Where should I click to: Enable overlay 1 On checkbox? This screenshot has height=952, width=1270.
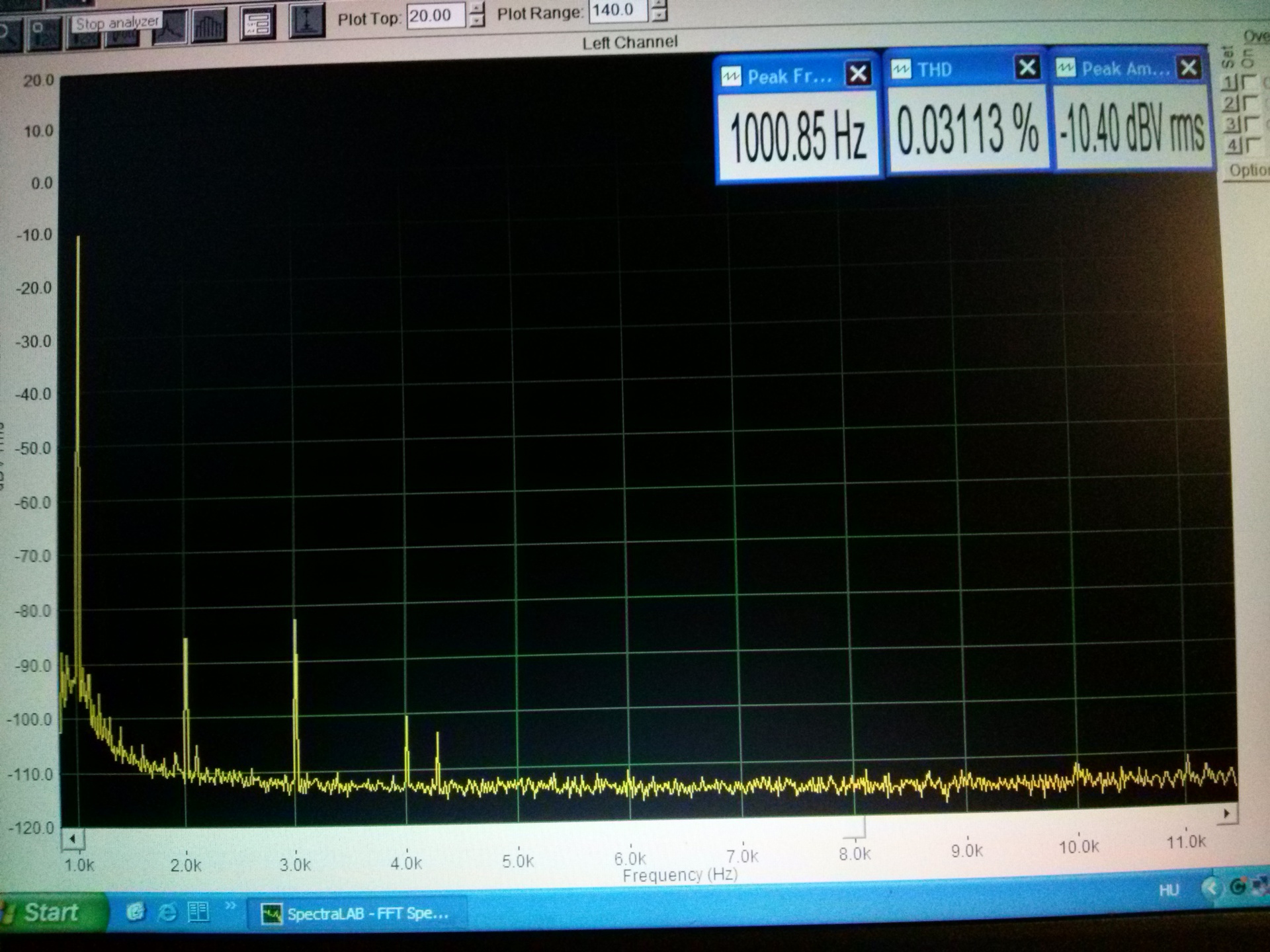click(x=1249, y=83)
